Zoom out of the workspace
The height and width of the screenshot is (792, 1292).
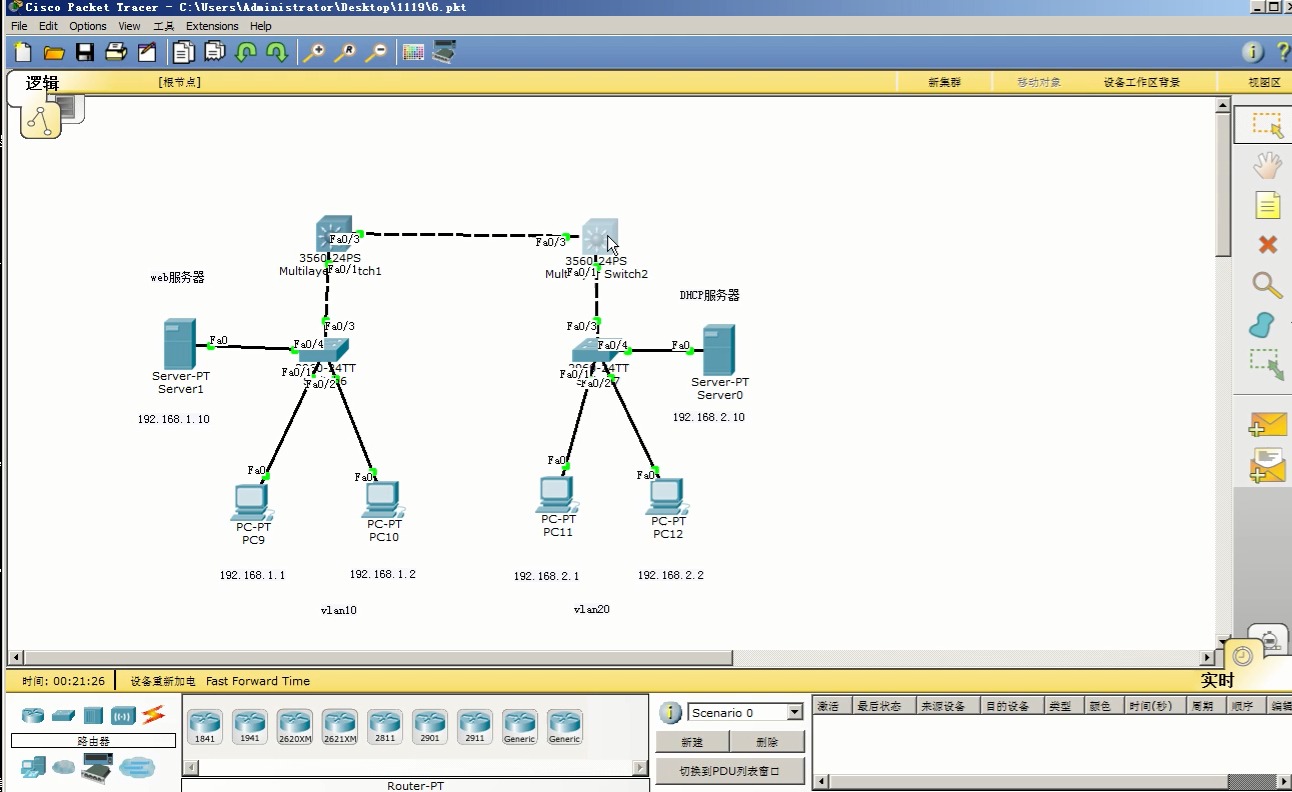tap(376, 53)
